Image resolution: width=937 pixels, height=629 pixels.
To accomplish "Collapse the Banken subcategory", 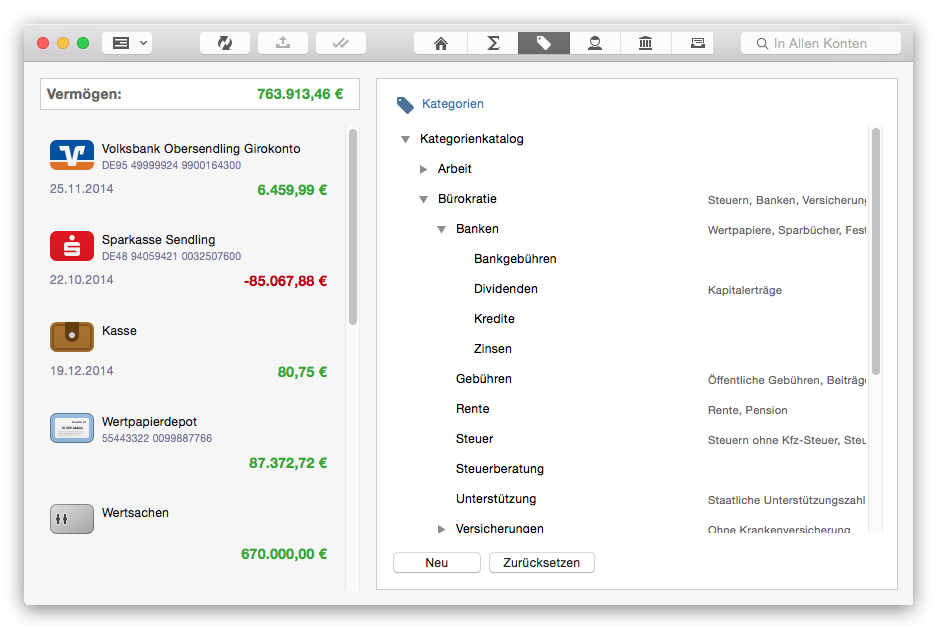I will coord(441,230).
